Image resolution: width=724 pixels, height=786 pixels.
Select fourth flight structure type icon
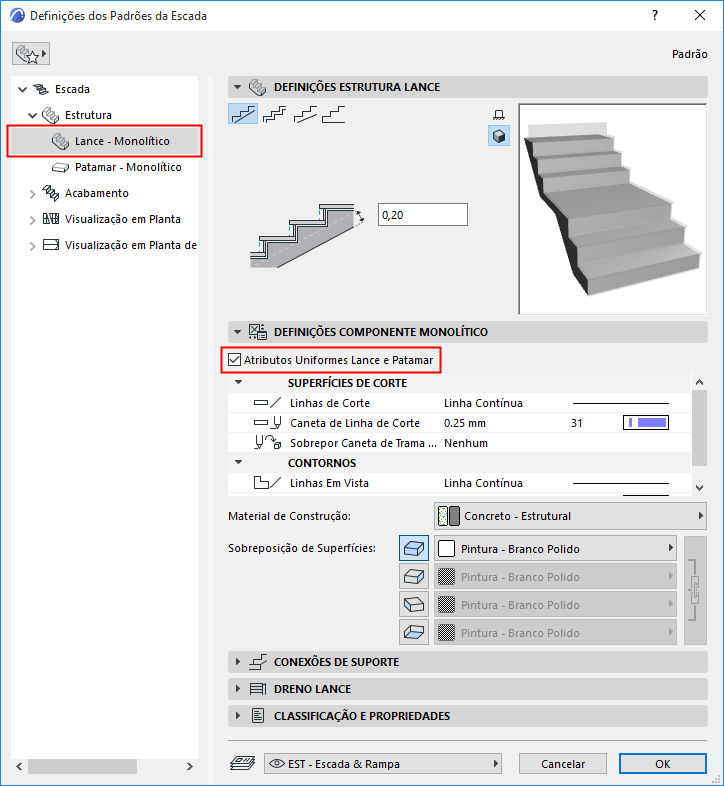pyautogui.click(x=334, y=115)
